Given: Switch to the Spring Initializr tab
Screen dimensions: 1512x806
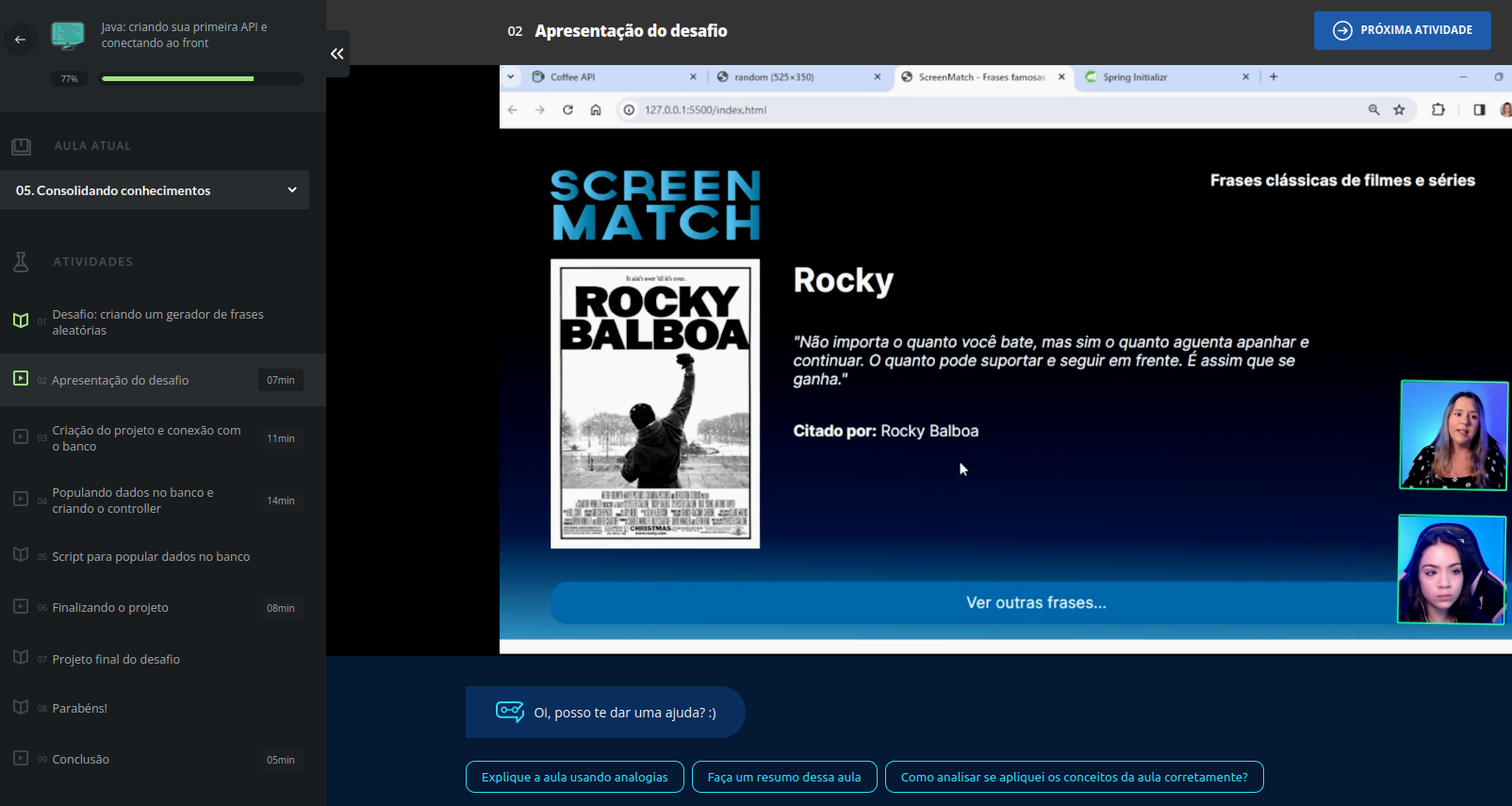Looking at the screenshot, I should click(x=1166, y=77).
